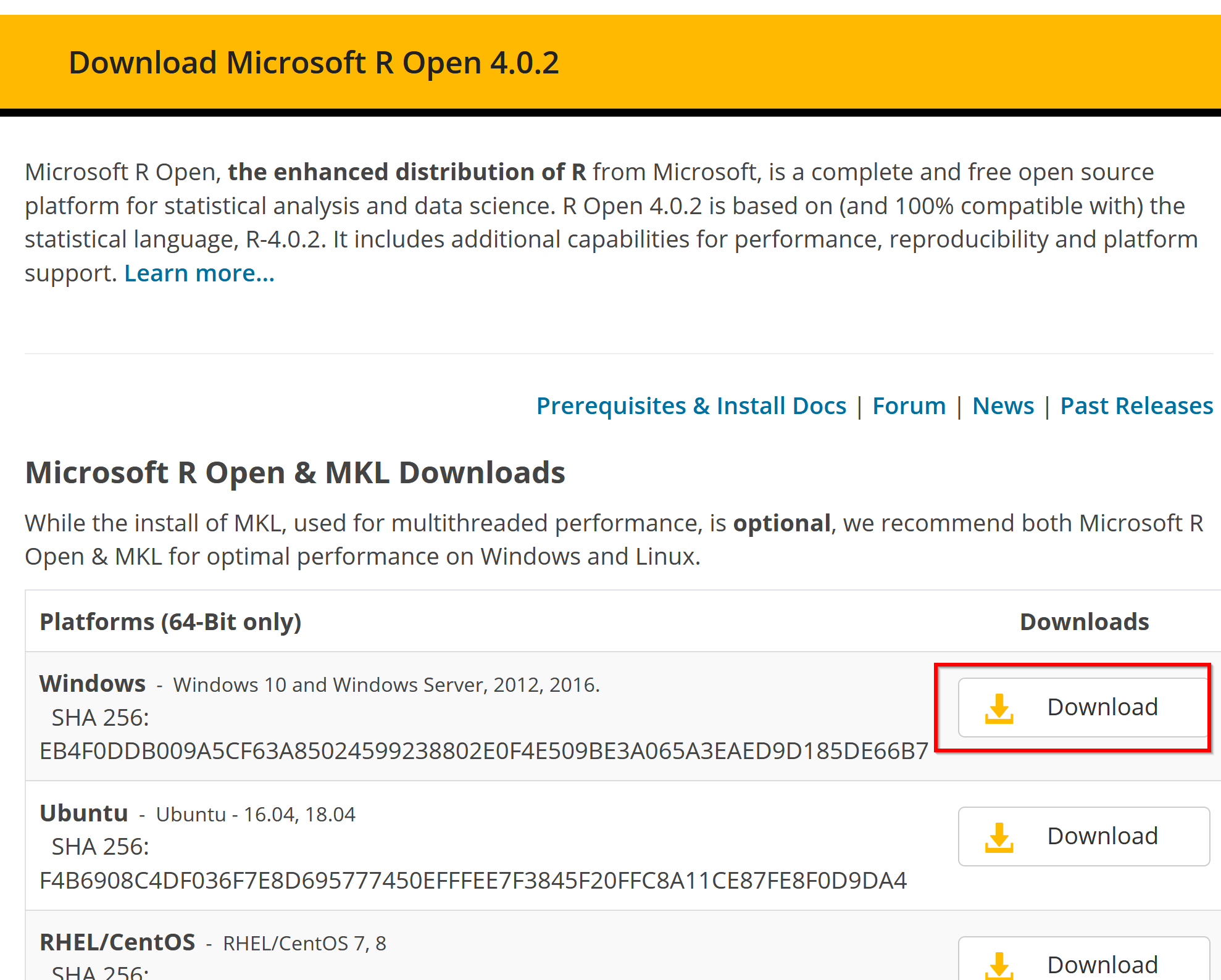Click the Platforms (64-Bit only) column header
The width and height of the screenshot is (1221, 980).
pyautogui.click(x=170, y=622)
